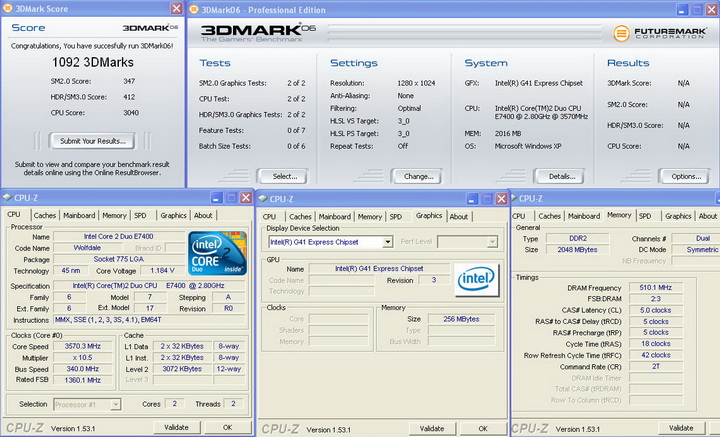Open About tab in middle CPU-Z window

[458, 217]
